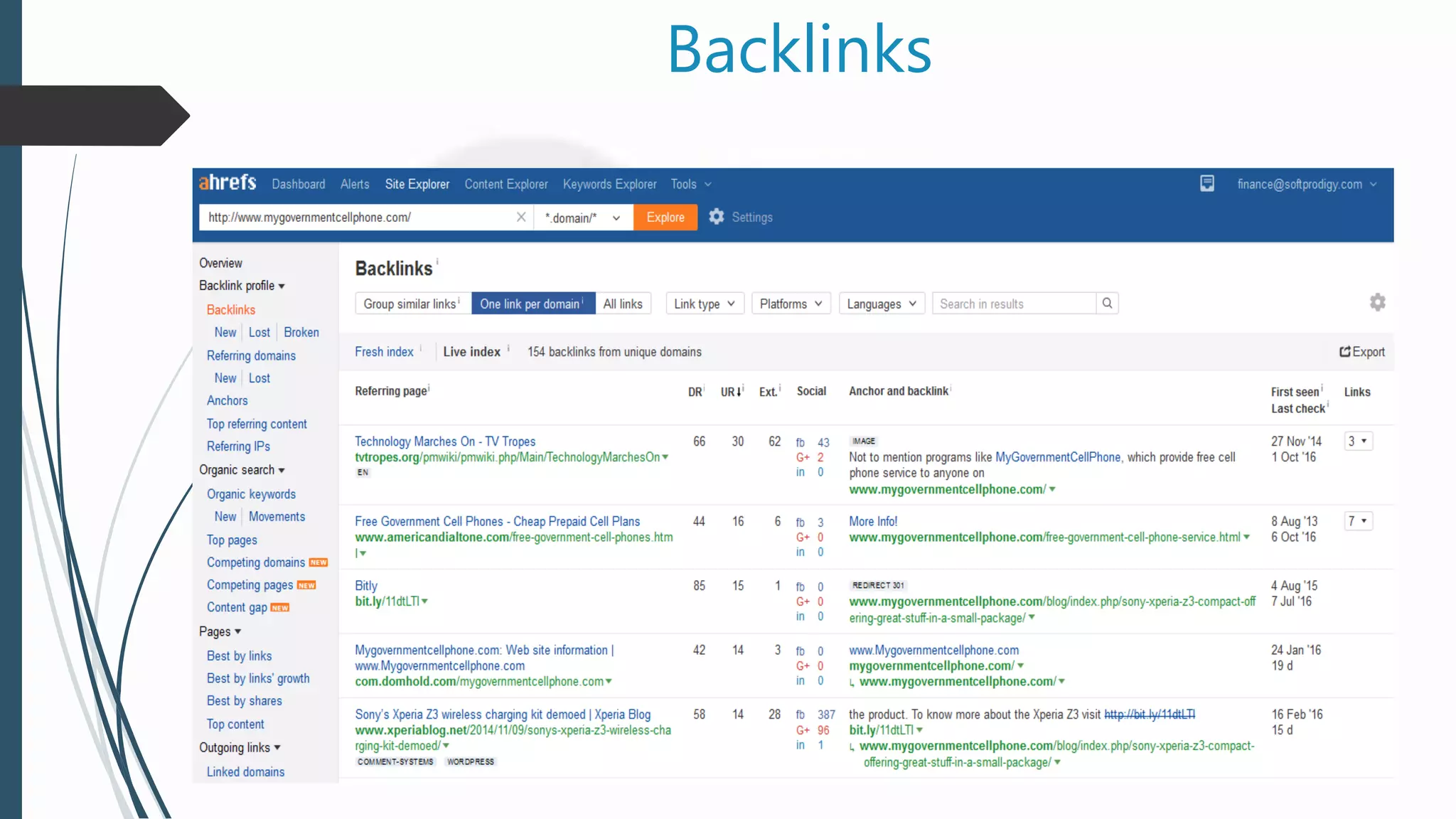Open the Keywords Explorer tab
1456x819 pixels.
pos(610,184)
